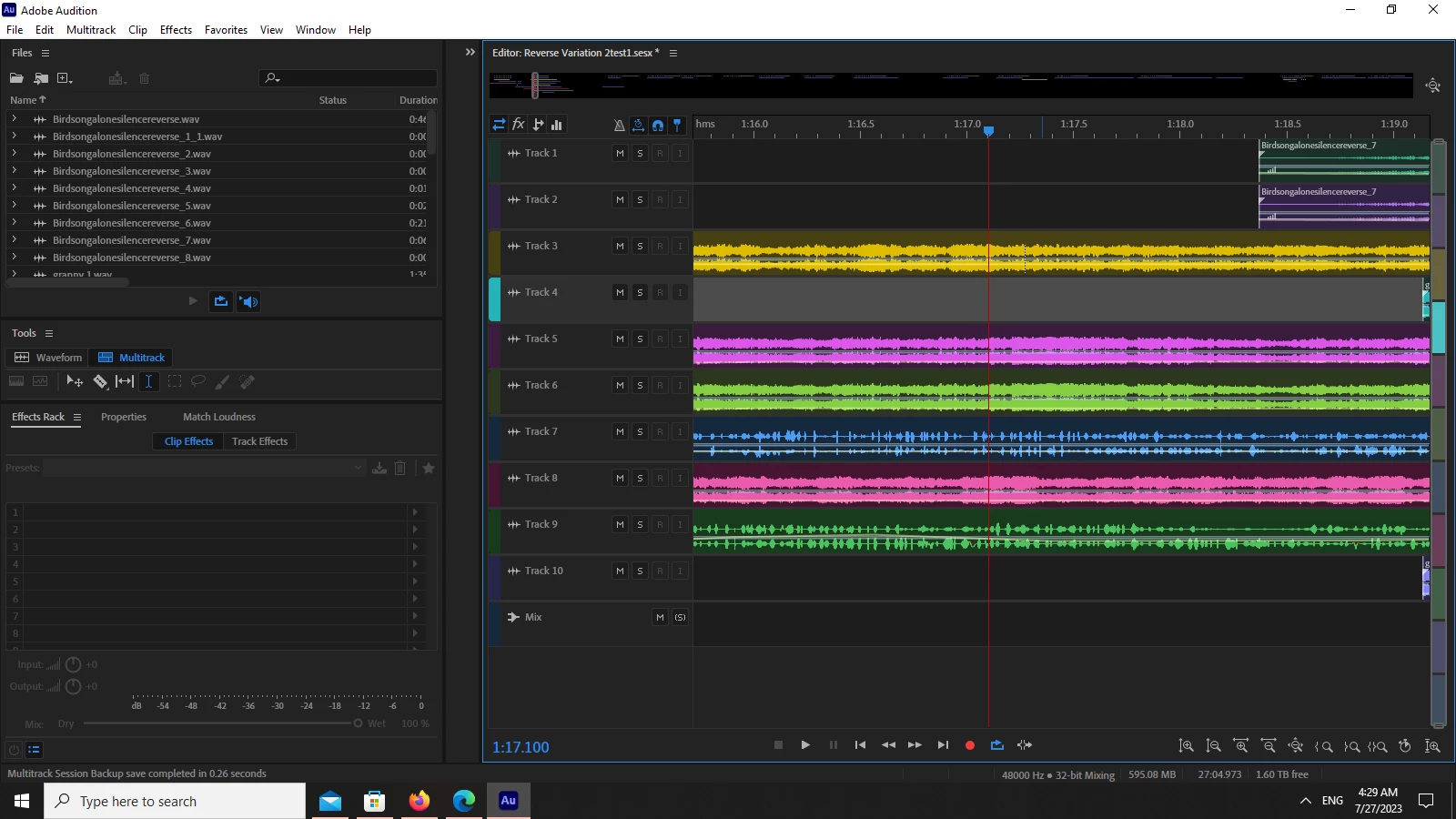
Task: Switch to the Match Loudness tab
Action: (219, 417)
